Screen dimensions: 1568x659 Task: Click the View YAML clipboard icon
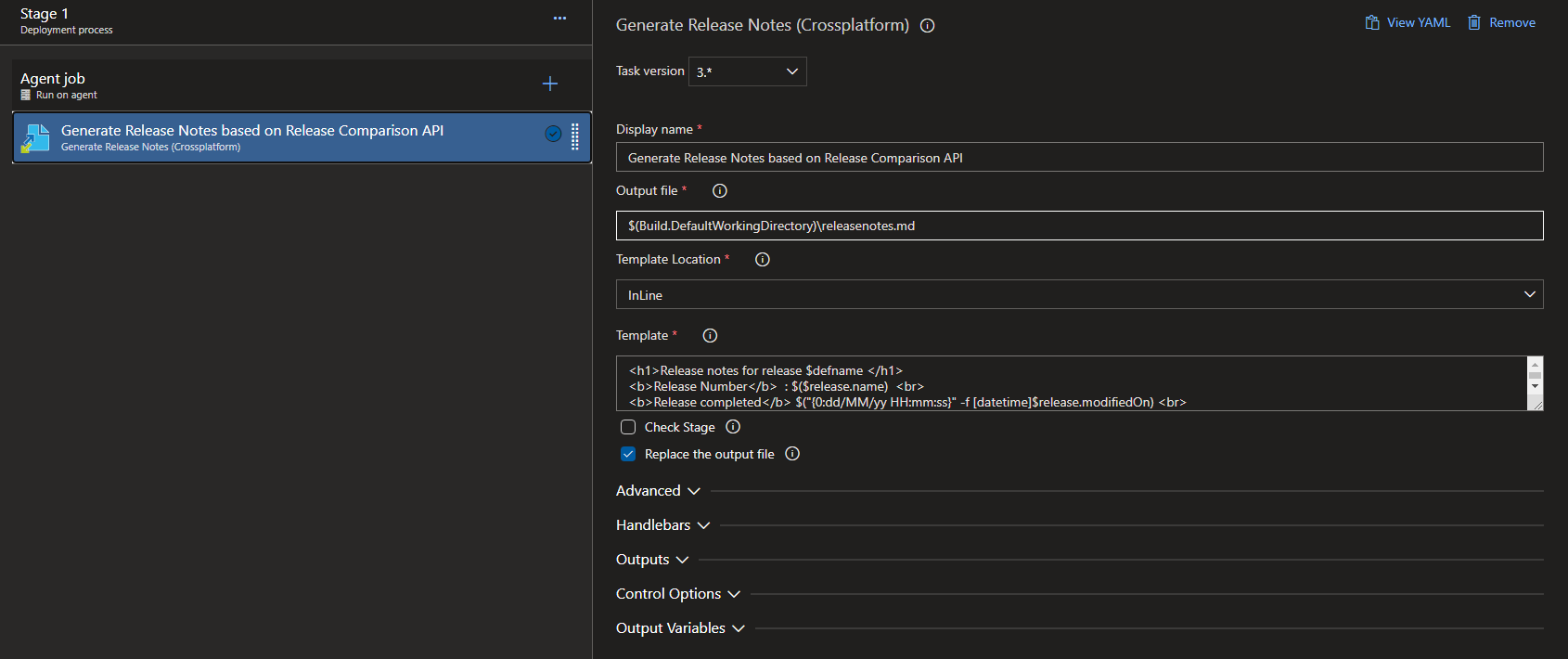pyautogui.click(x=1372, y=22)
